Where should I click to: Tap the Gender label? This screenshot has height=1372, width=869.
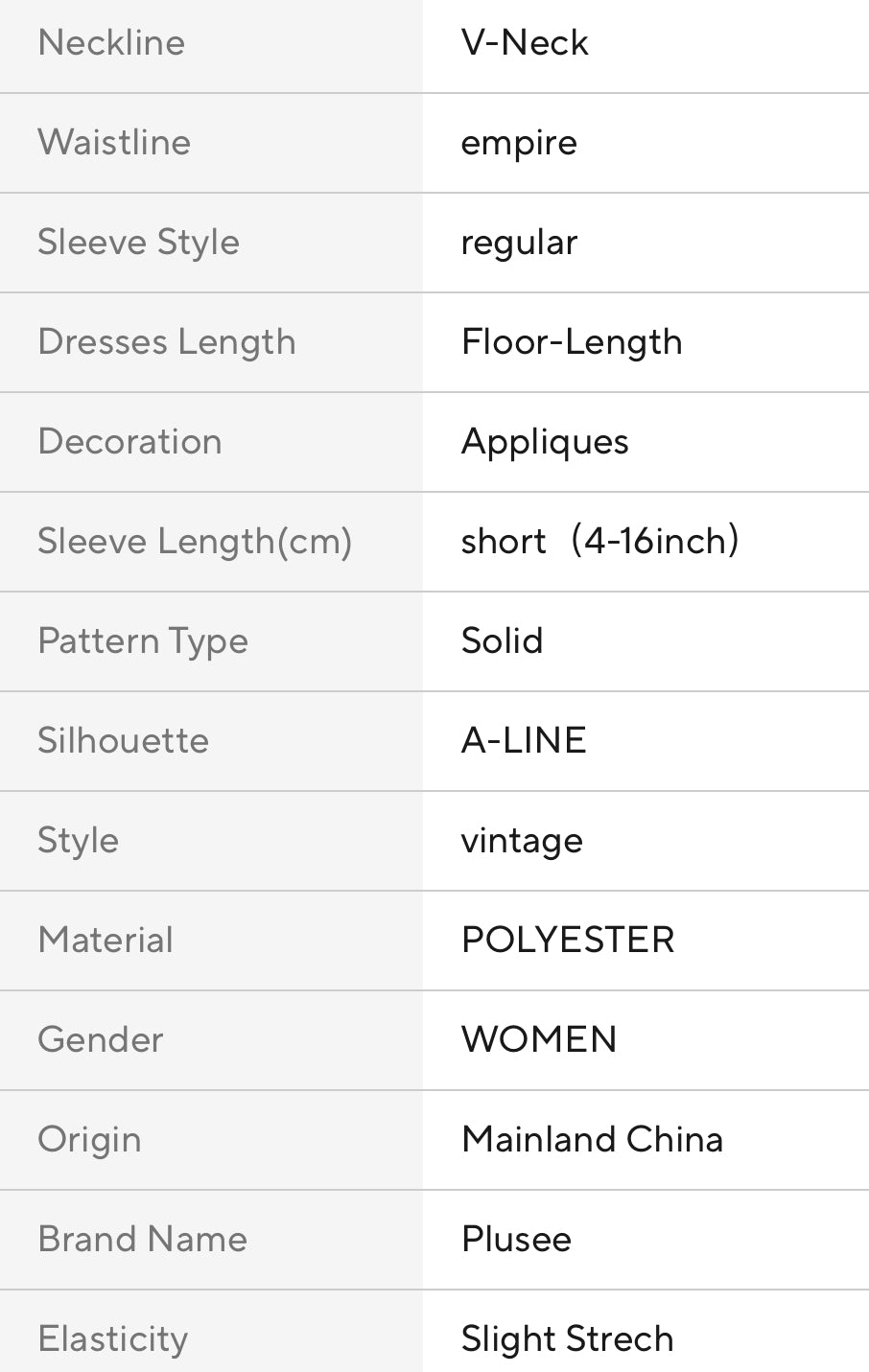coord(101,1040)
